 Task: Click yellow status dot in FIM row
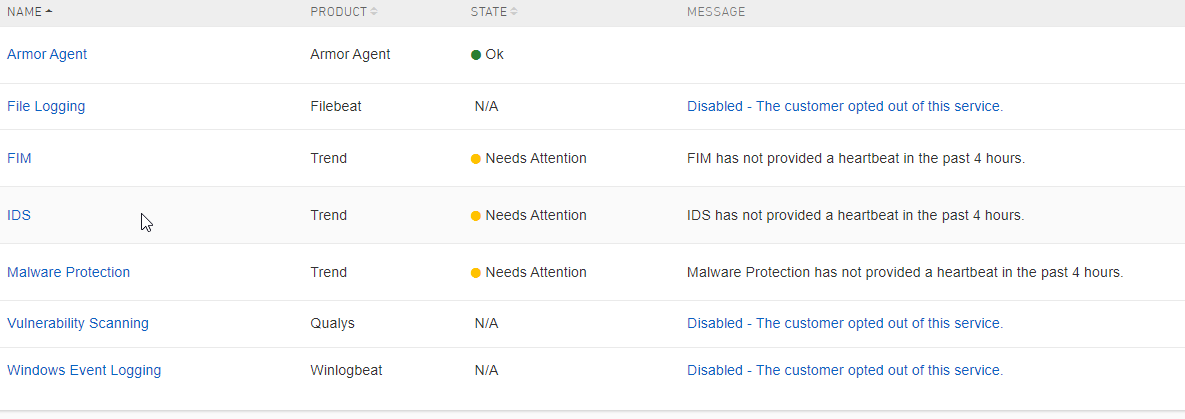[x=476, y=159]
